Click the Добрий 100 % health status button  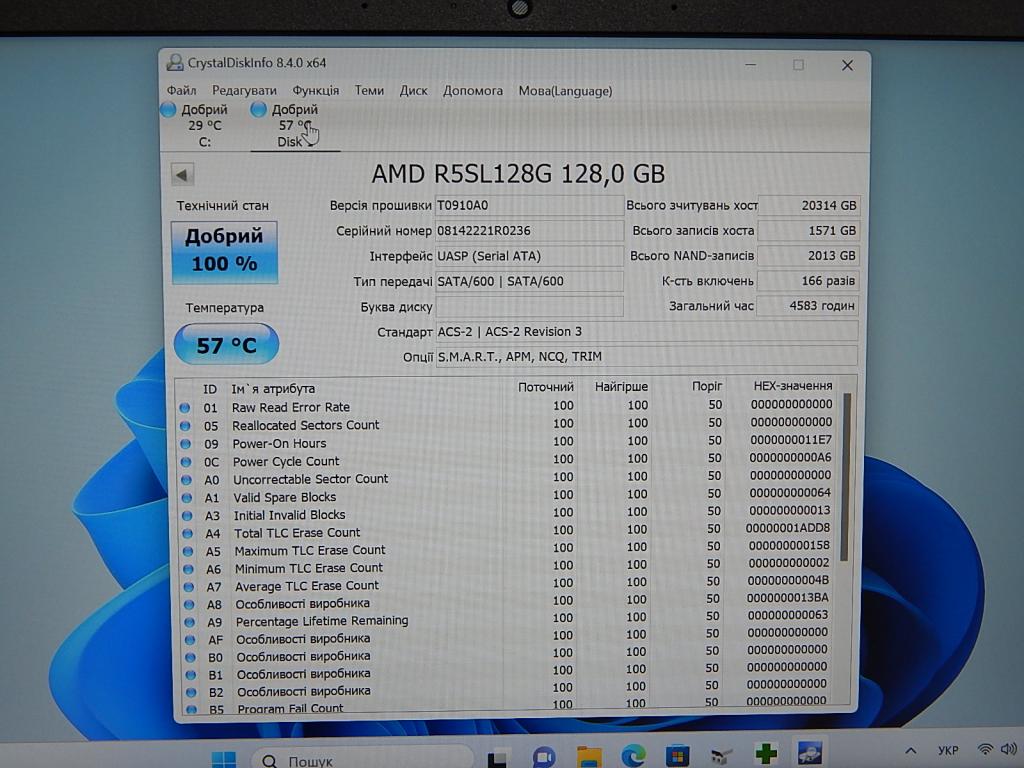[224, 252]
